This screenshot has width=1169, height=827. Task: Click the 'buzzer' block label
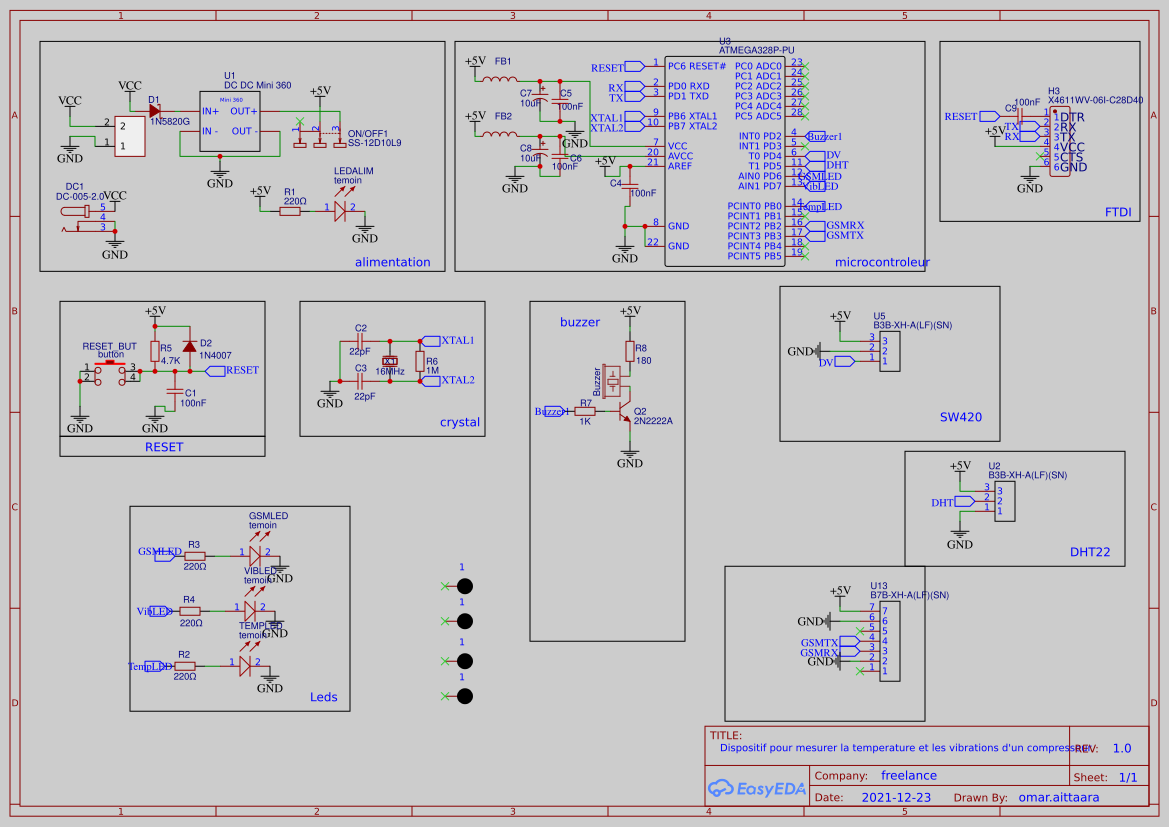(x=580, y=322)
